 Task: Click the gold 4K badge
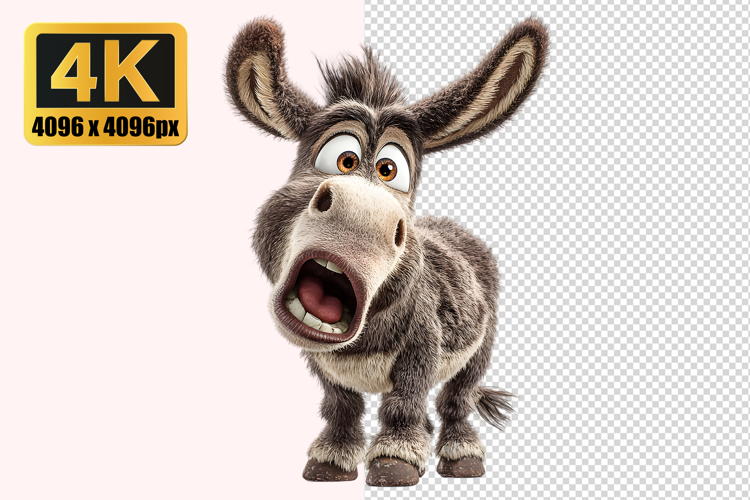[106, 84]
